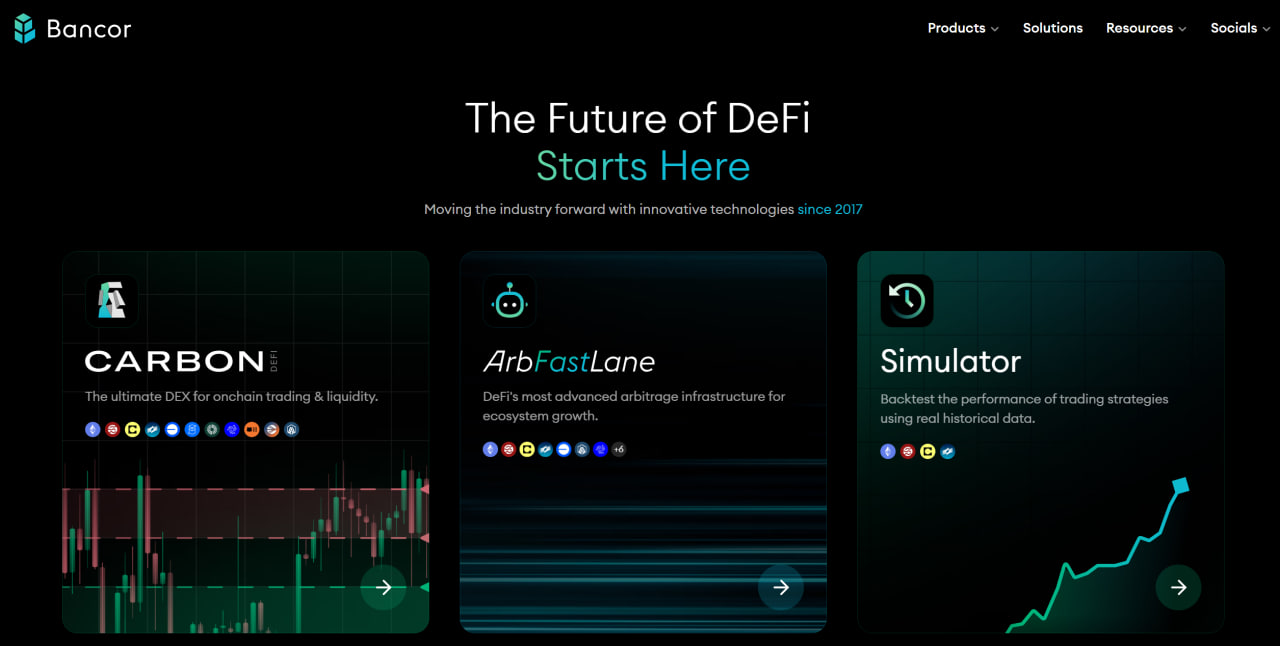The height and width of the screenshot is (646, 1280).
Task: Select yellow Celo icon on ArbFastLane card
Action: (x=527, y=449)
